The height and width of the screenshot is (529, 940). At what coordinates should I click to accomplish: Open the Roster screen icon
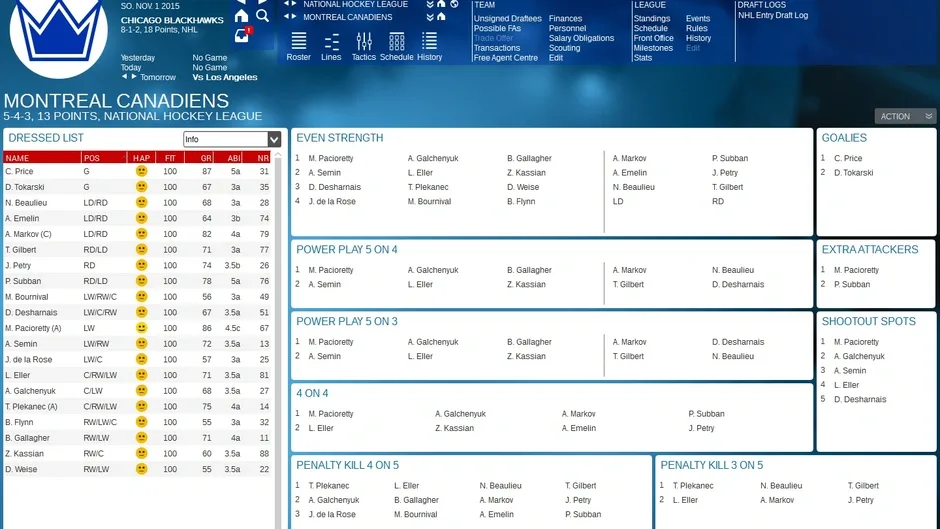pyautogui.click(x=299, y=46)
